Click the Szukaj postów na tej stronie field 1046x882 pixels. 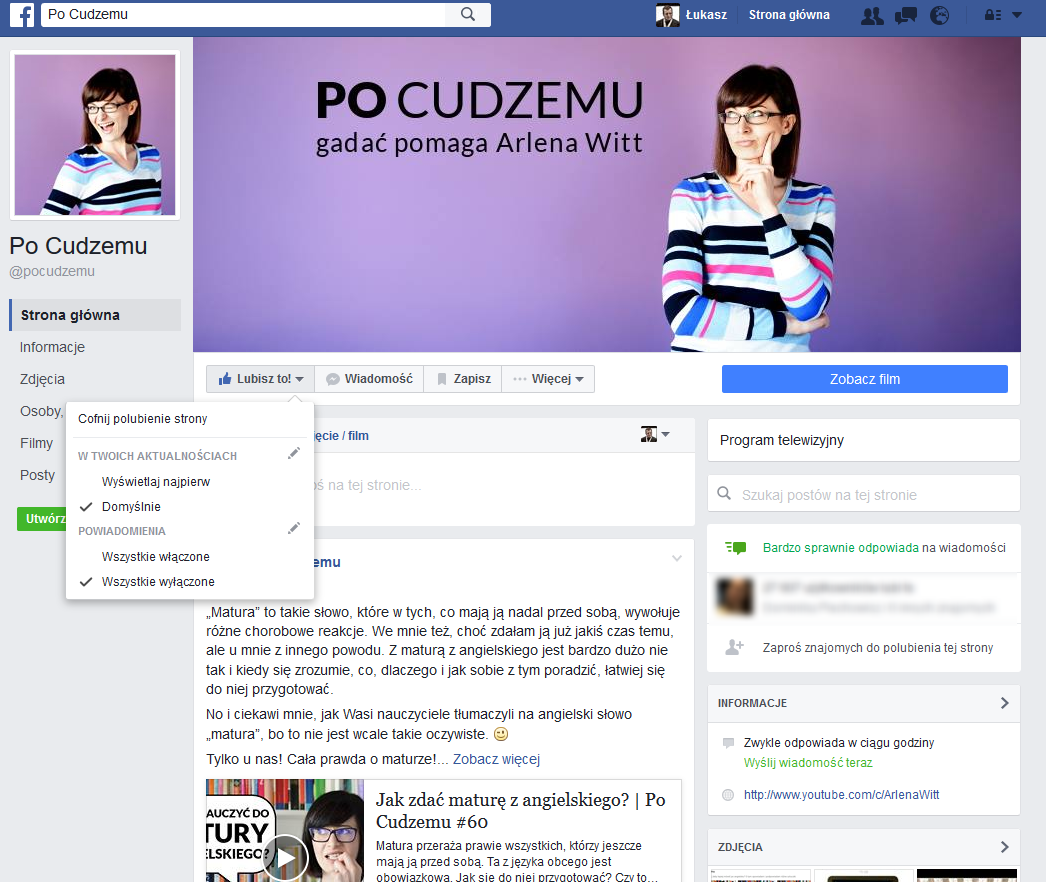click(x=863, y=494)
